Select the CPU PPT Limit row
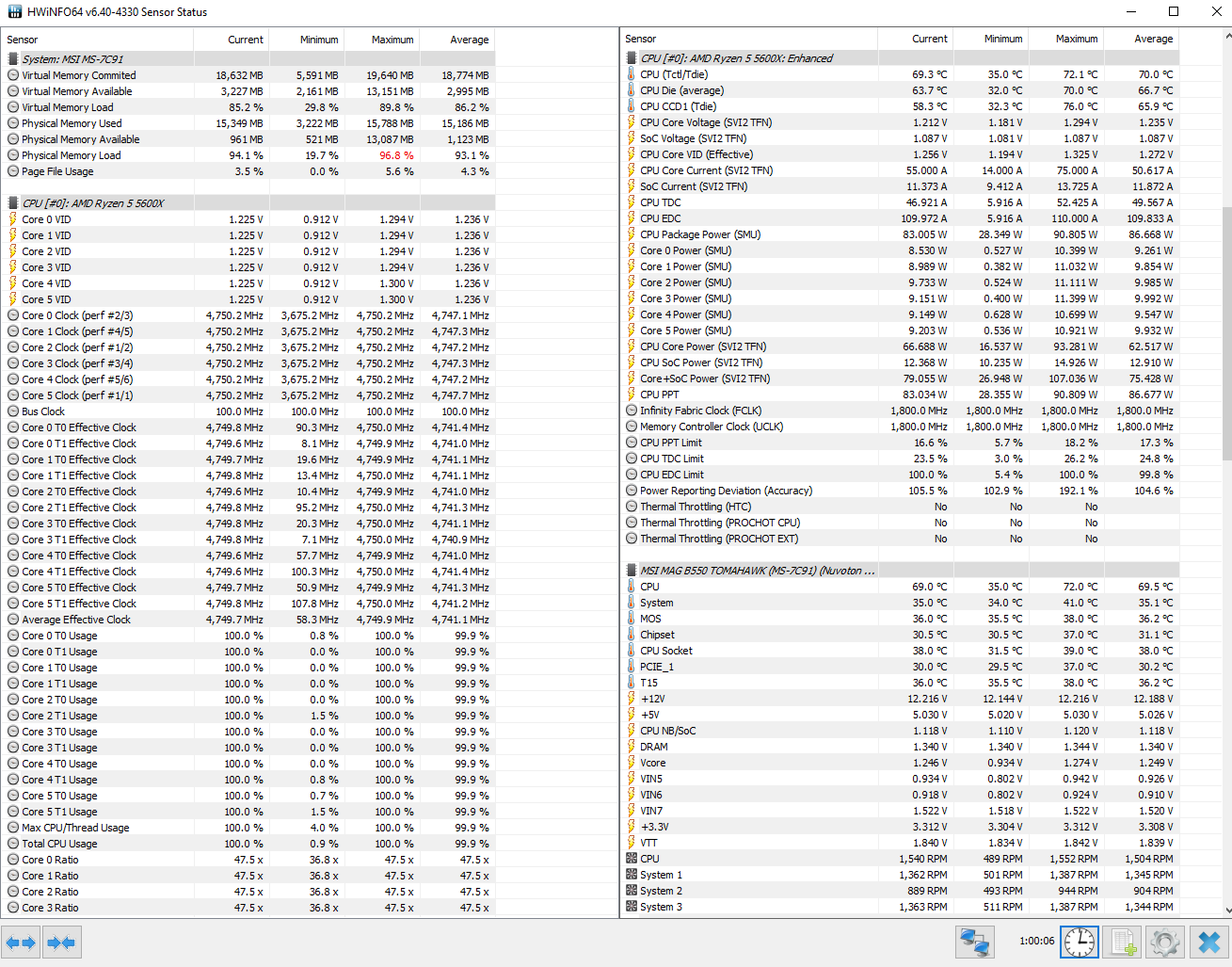Viewport: 1232px width, 967px height. tap(900, 443)
